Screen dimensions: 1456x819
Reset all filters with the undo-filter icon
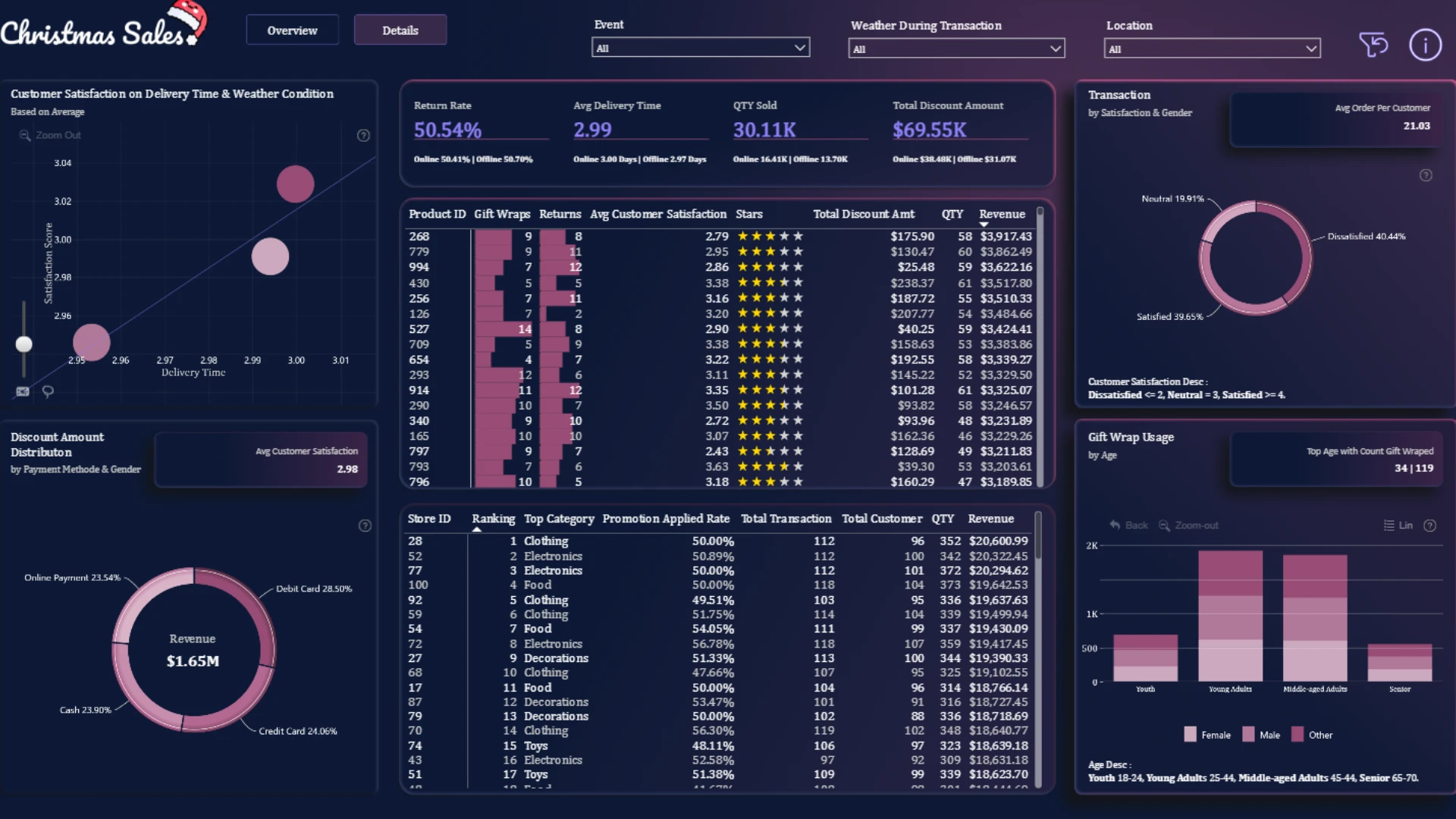tap(1373, 45)
